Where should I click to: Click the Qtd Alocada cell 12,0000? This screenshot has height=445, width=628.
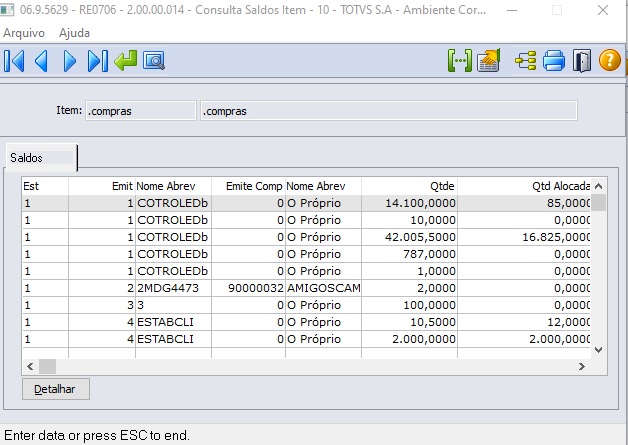[x=524, y=322]
